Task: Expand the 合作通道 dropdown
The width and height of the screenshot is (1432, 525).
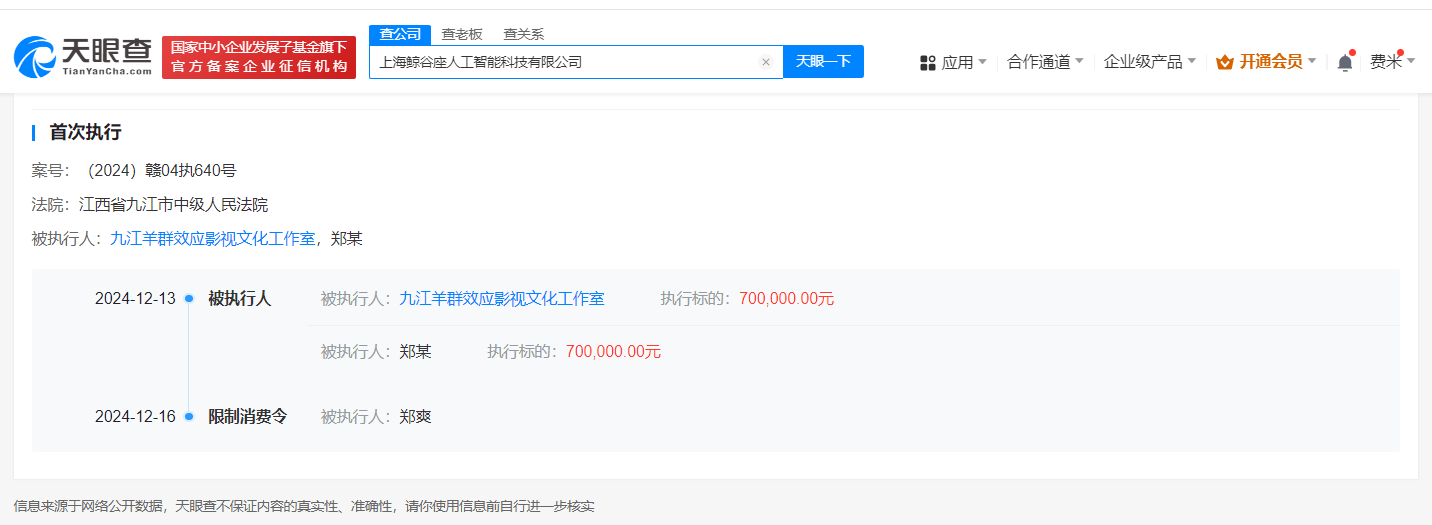Action: coord(1045,62)
